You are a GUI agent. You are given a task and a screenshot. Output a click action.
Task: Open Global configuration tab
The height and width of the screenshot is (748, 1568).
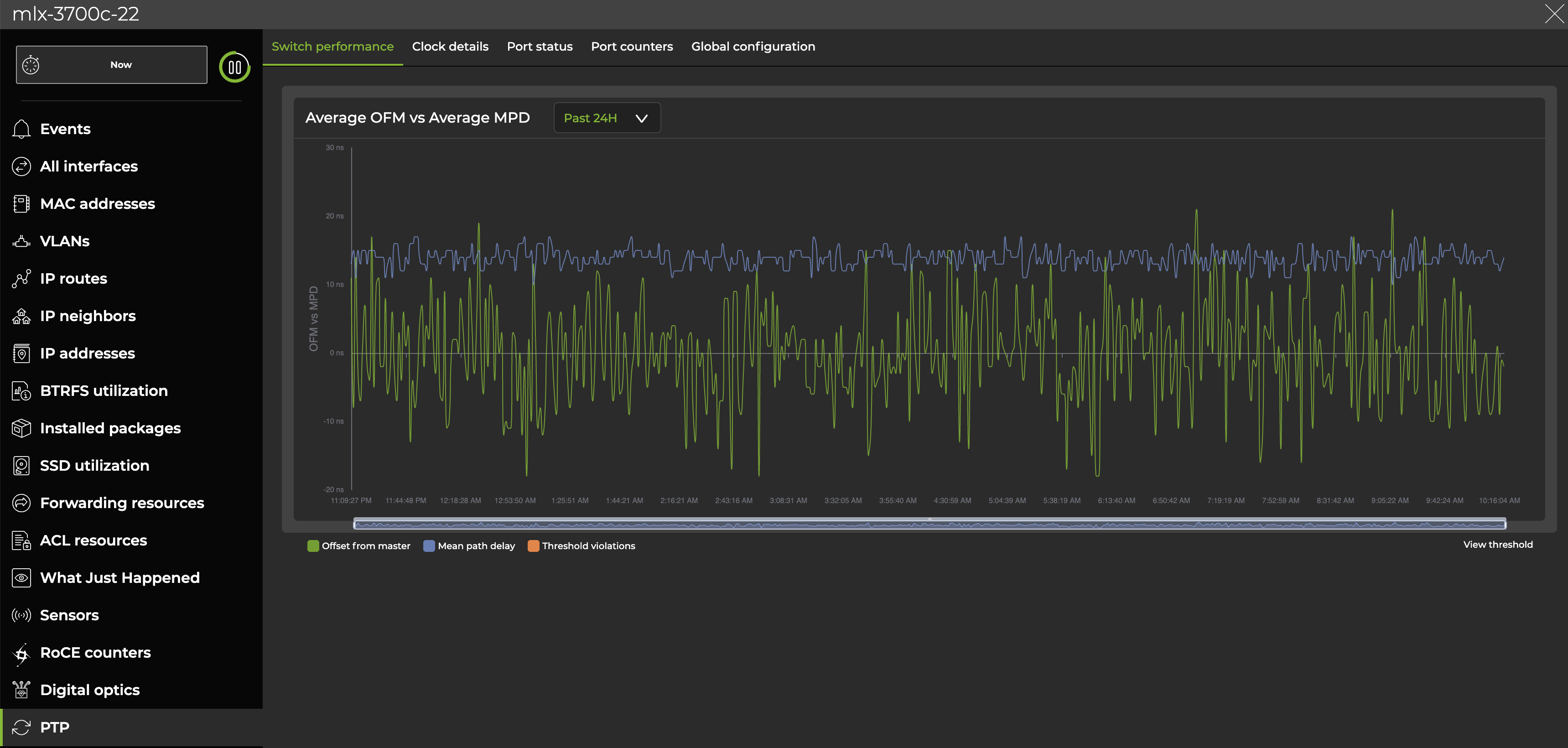(x=752, y=46)
